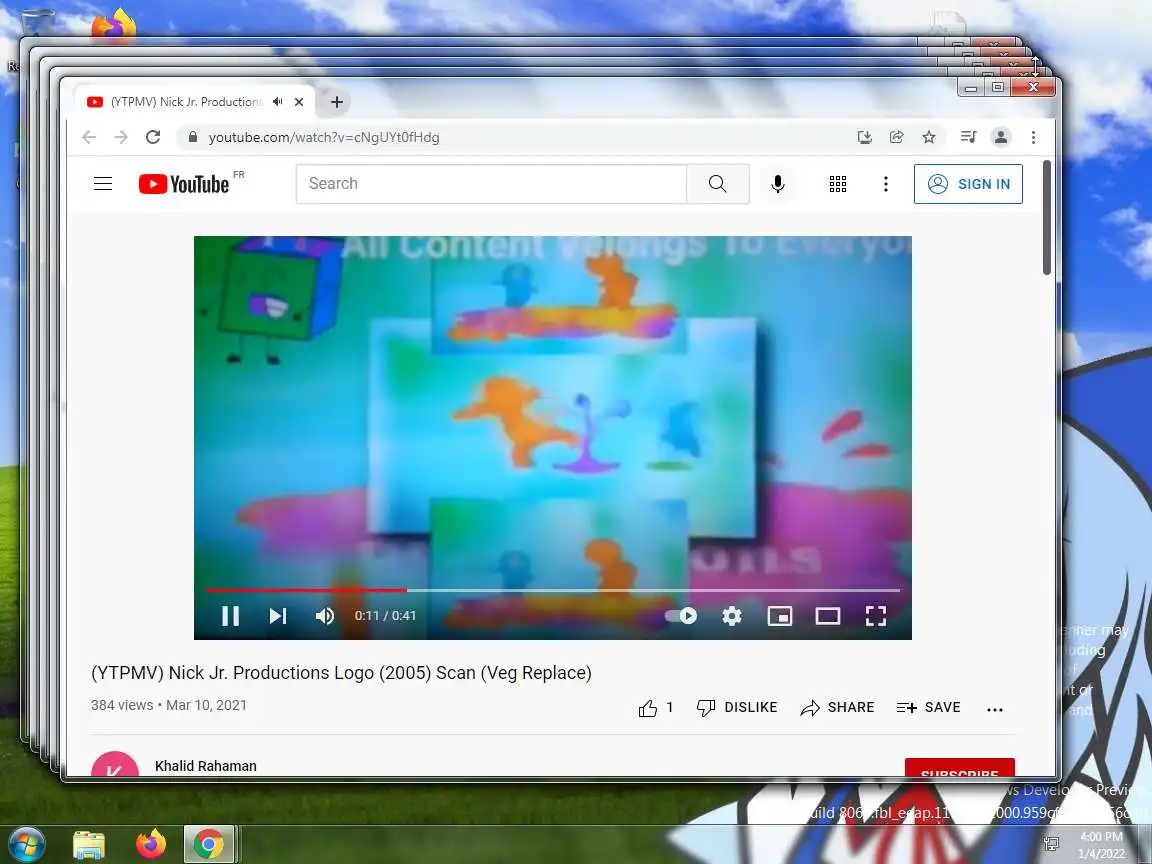Viewport: 1152px width, 864px height.
Task: Pause the YouTube video
Action: click(230, 616)
